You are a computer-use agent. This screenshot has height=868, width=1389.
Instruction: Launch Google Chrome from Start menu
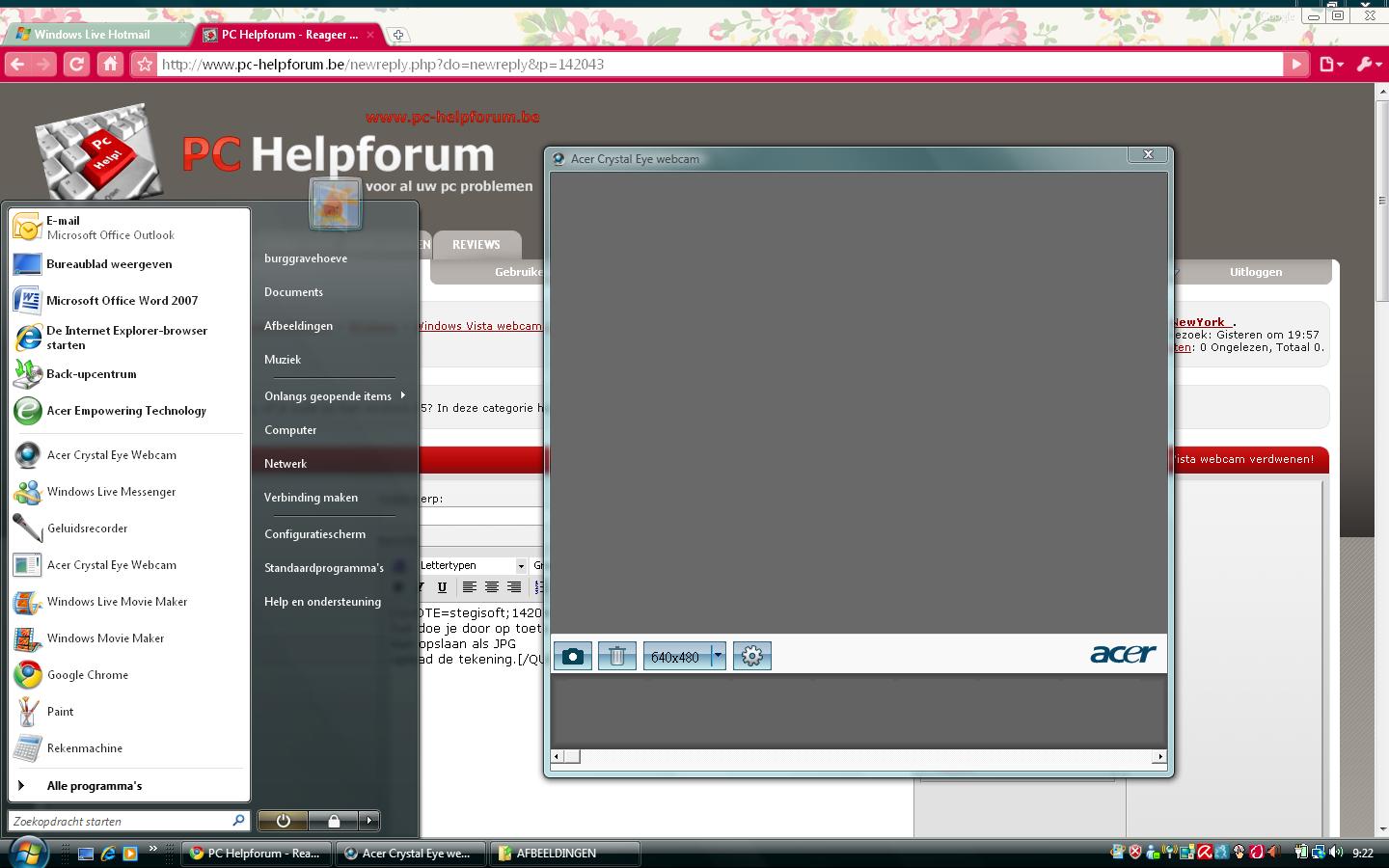tap(129, 675)
